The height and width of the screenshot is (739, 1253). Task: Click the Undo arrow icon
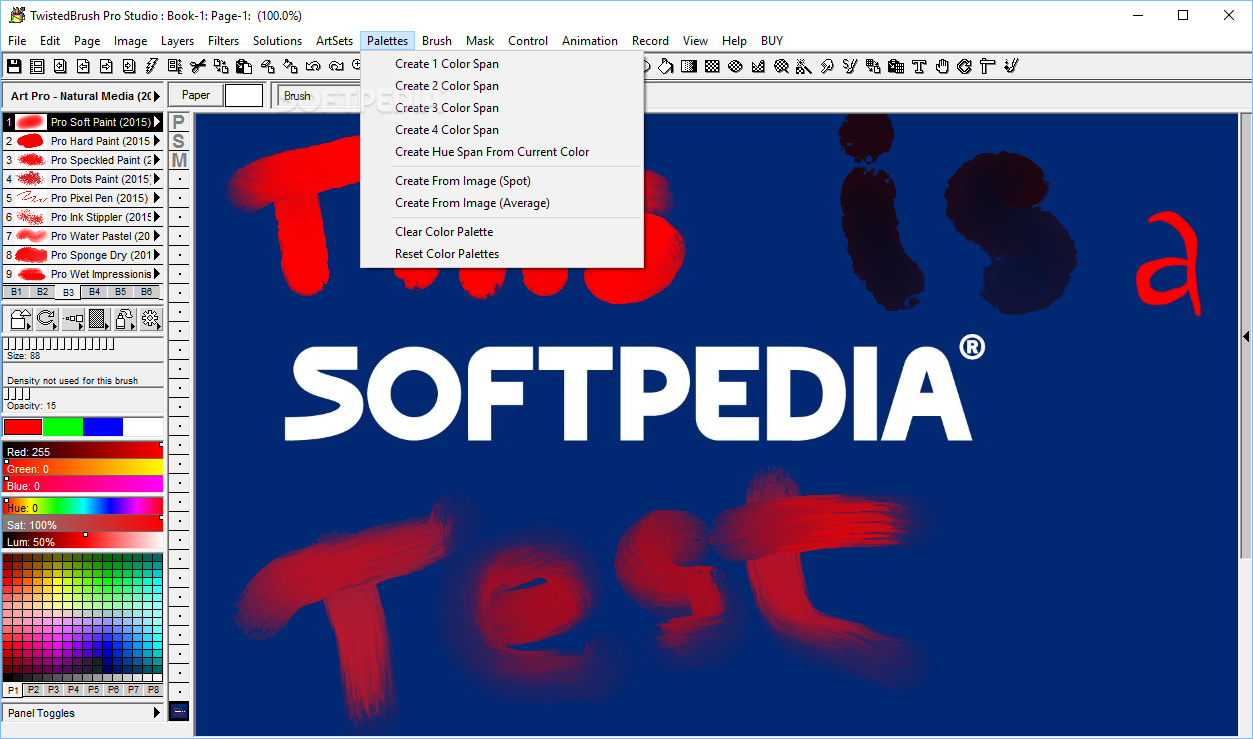pyautogui.click(x=313, y=66)
